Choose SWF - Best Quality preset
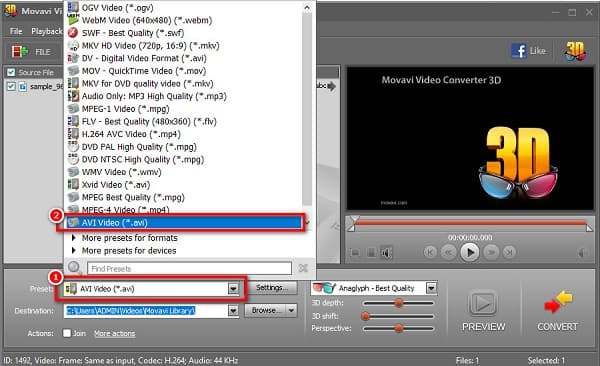The image size is (600, 366). 133,33
